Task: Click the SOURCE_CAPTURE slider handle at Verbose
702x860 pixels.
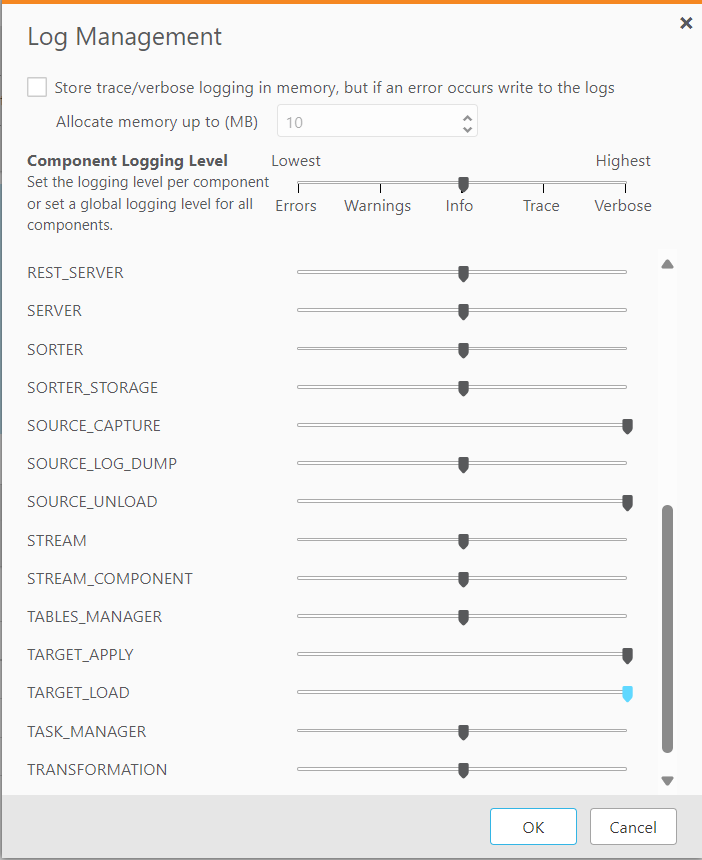Action: point(627,426)
